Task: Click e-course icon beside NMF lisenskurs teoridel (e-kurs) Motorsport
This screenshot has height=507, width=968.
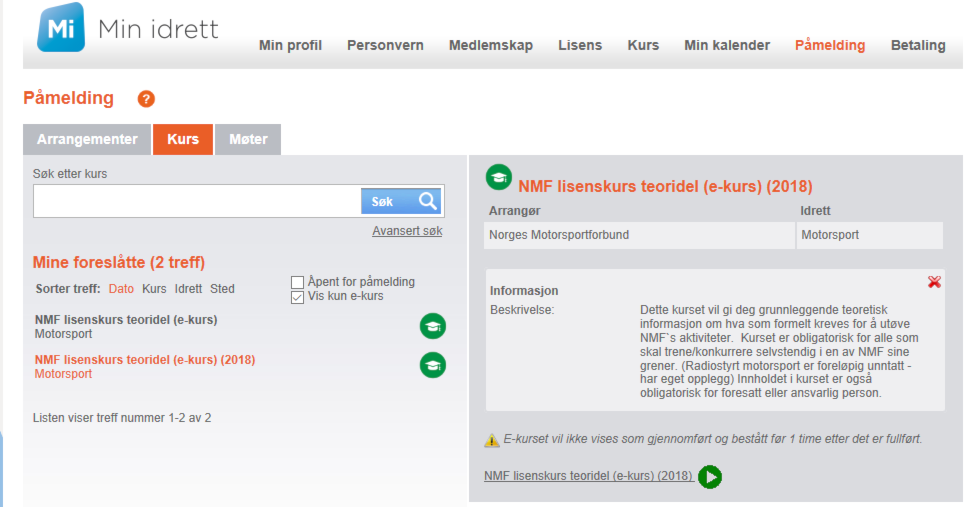Action: (433, 326)
